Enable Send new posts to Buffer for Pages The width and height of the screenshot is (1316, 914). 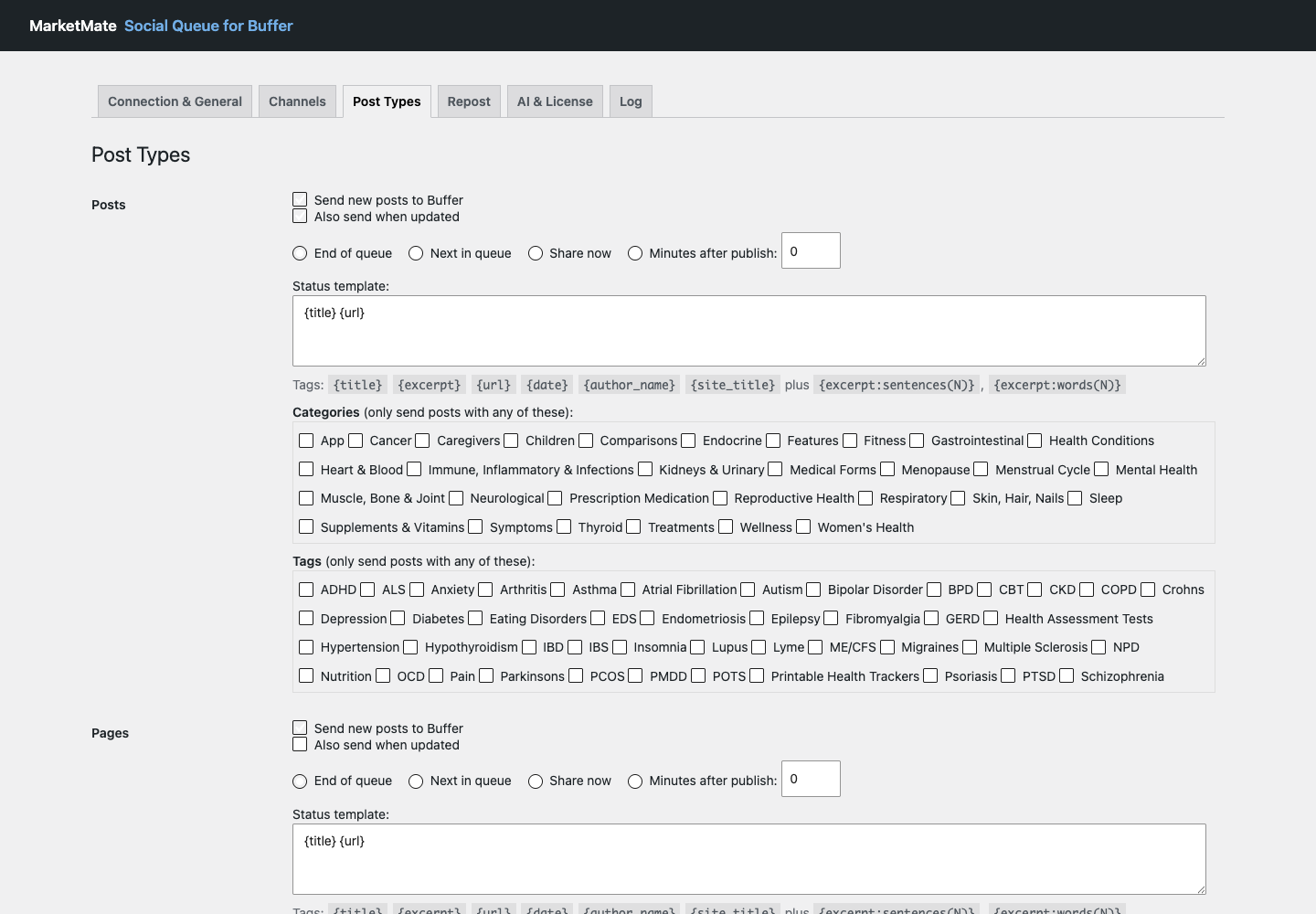(x=300, y=728)
